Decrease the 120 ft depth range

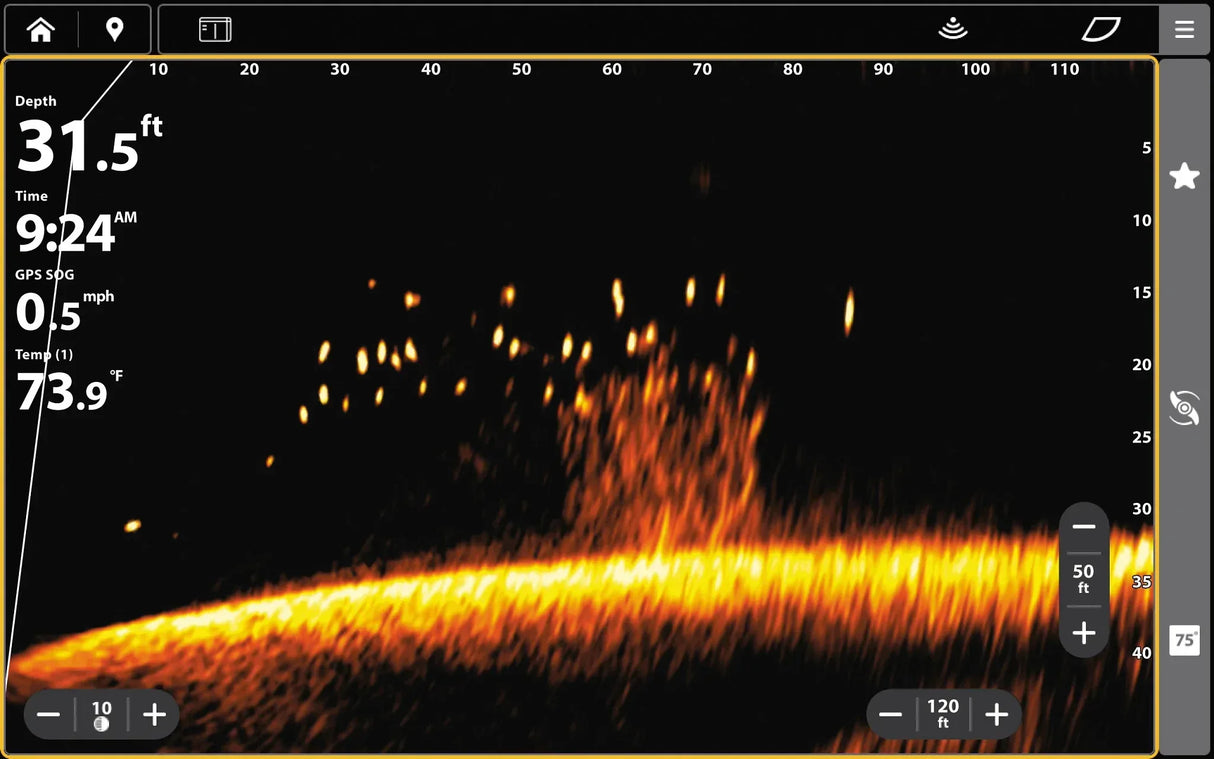click(x=890, y=714)
